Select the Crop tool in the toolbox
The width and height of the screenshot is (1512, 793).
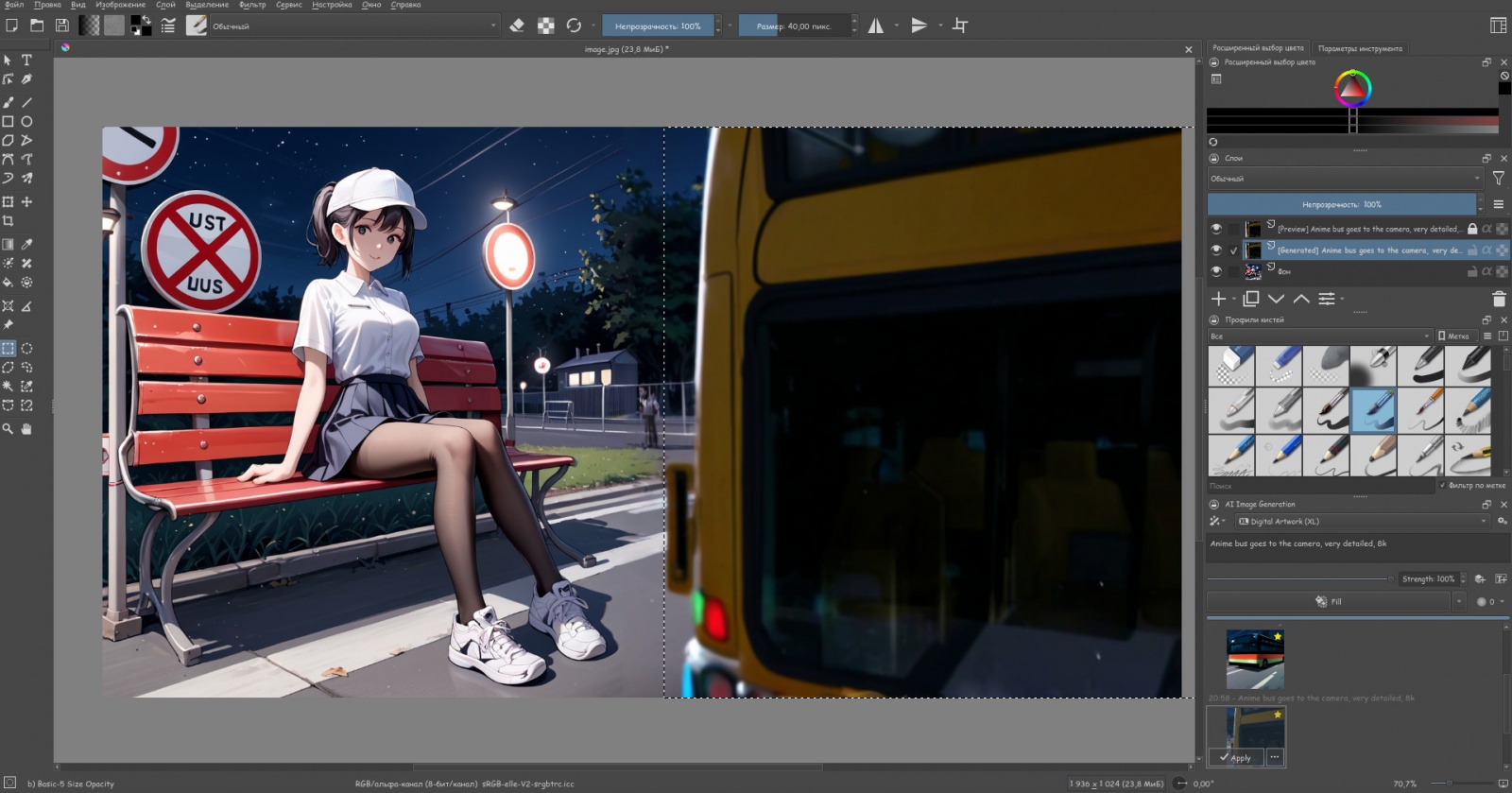(8, 221)
